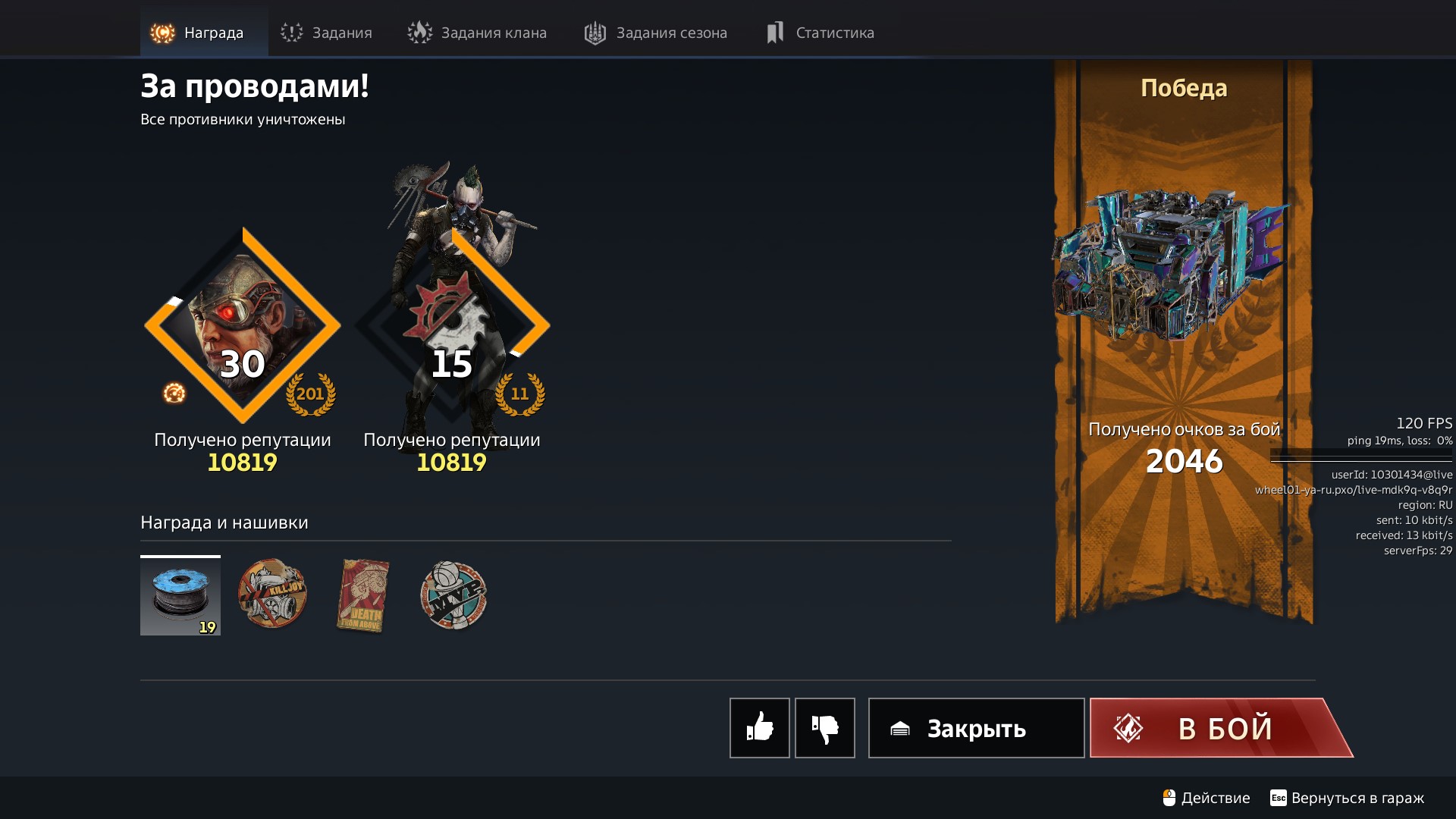The width and height of the screenshot is (1456, 819).
Task: Click the Действие mouse hint
Action: click(1206, 798)
